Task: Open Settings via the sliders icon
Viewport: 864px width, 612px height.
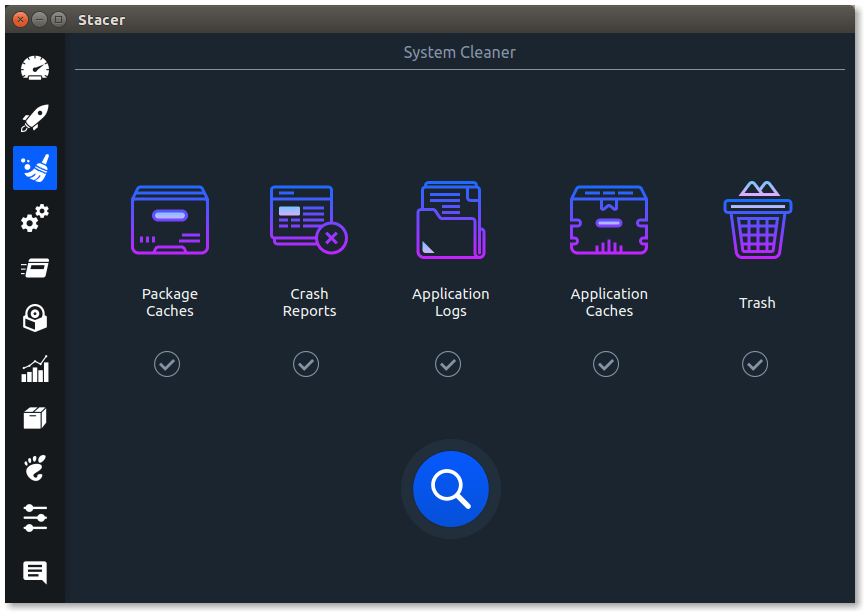Action: pyautogui.click(x=35, y=518)
